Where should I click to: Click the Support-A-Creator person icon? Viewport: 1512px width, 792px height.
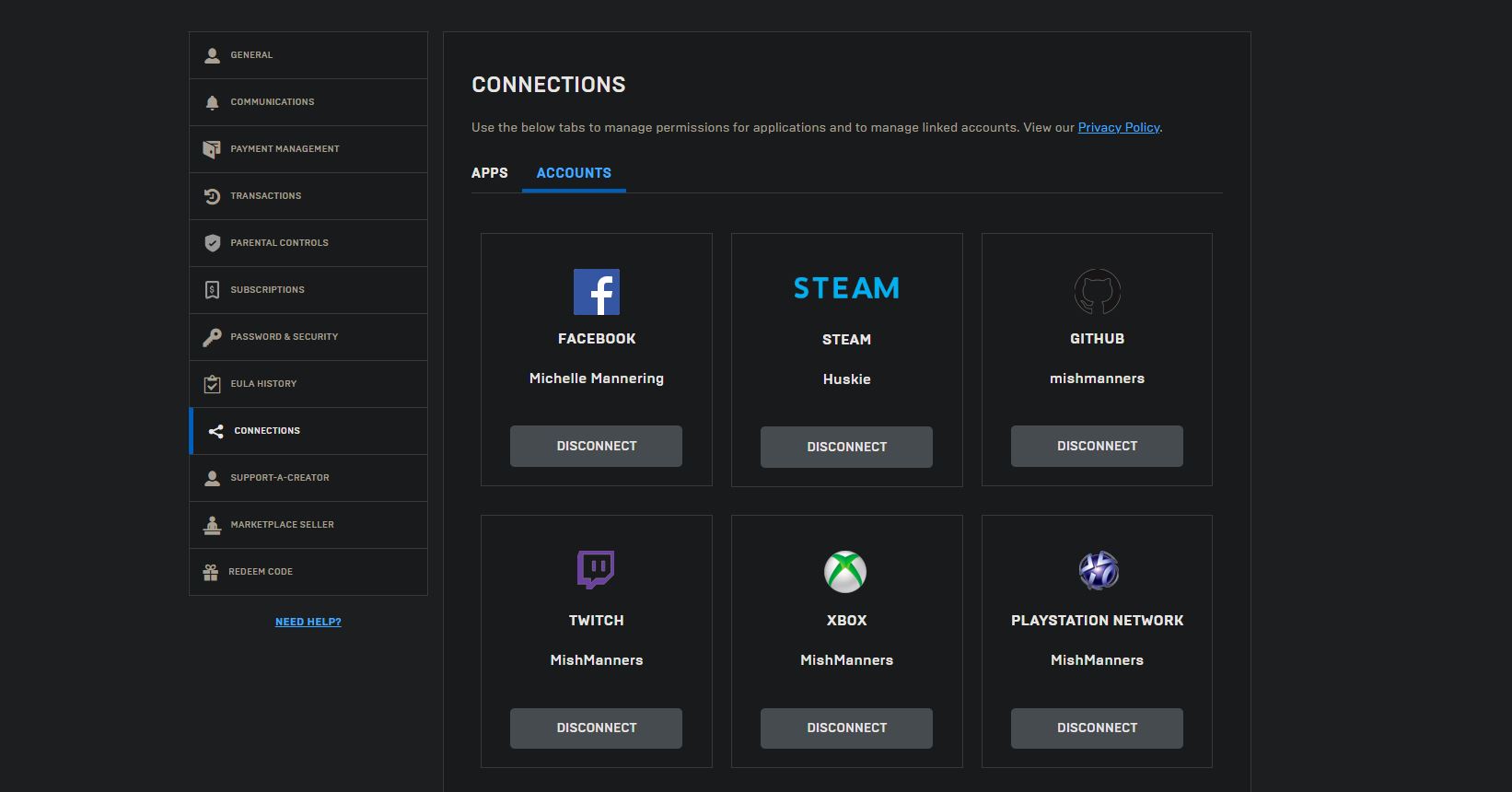212,478
